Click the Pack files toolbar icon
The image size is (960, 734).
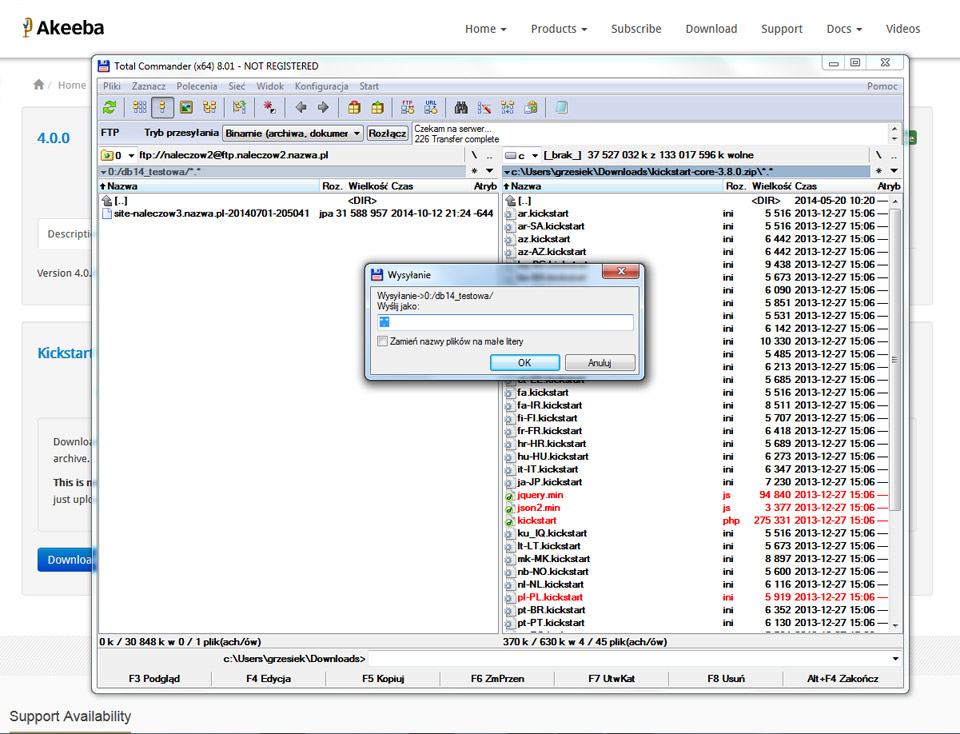[354, 108]
